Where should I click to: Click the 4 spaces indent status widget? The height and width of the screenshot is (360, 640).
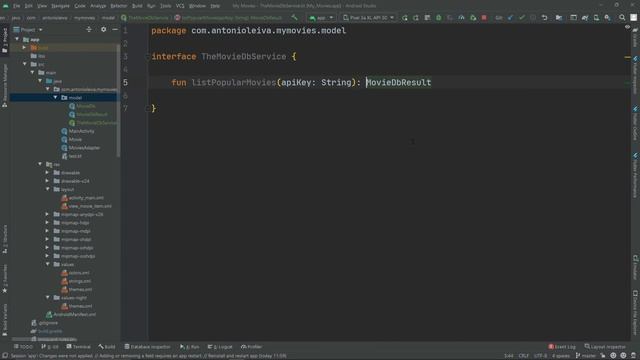pyautogui.click(x=561, y=356)
